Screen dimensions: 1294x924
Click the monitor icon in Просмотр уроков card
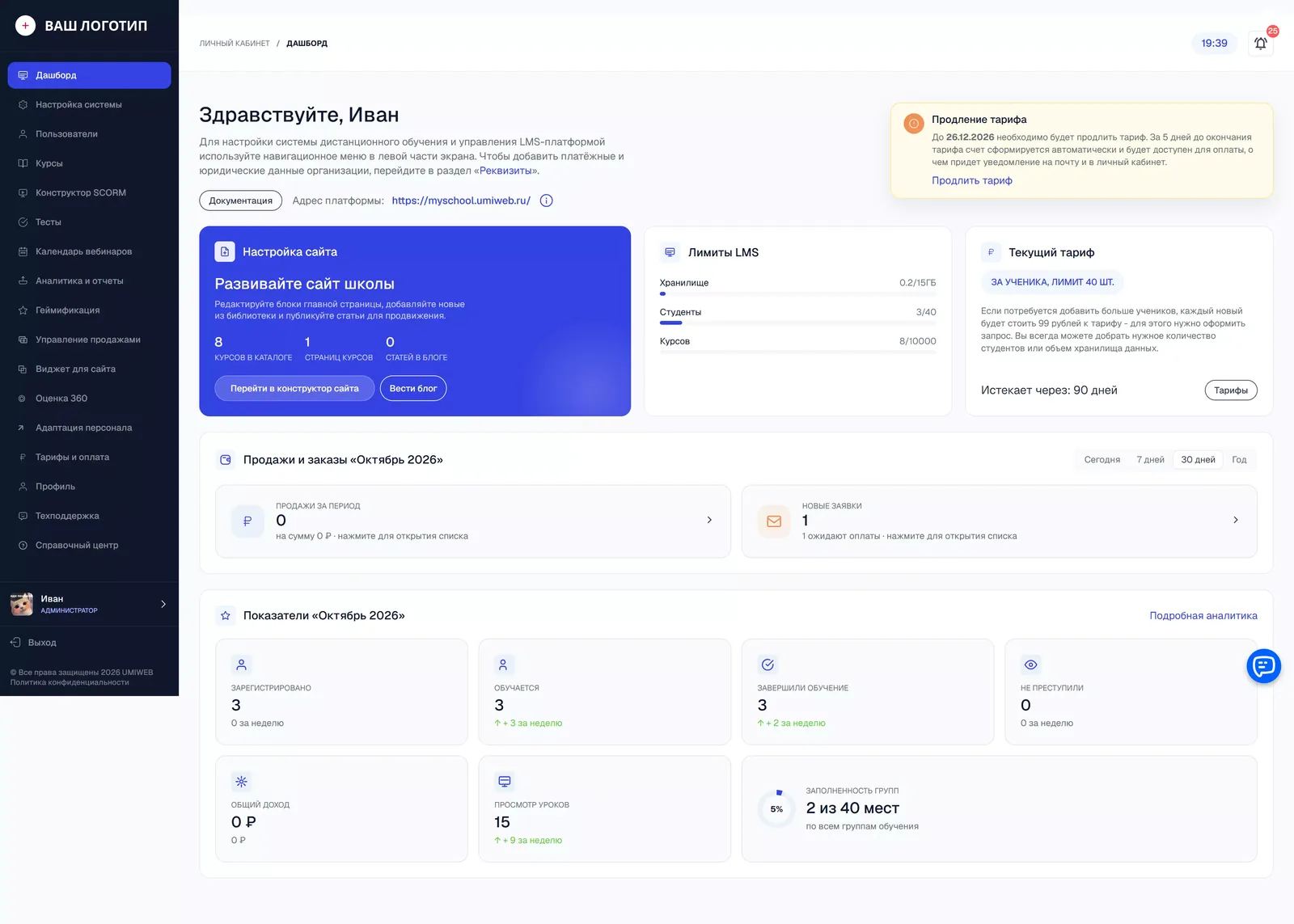pyautogui.click(x=505, y=782)
